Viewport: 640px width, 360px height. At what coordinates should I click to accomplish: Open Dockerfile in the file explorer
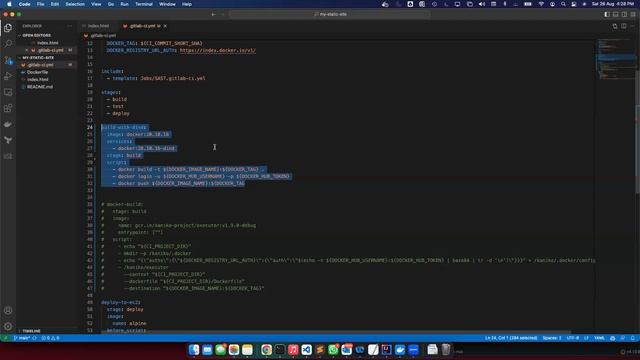coord(37,72)
